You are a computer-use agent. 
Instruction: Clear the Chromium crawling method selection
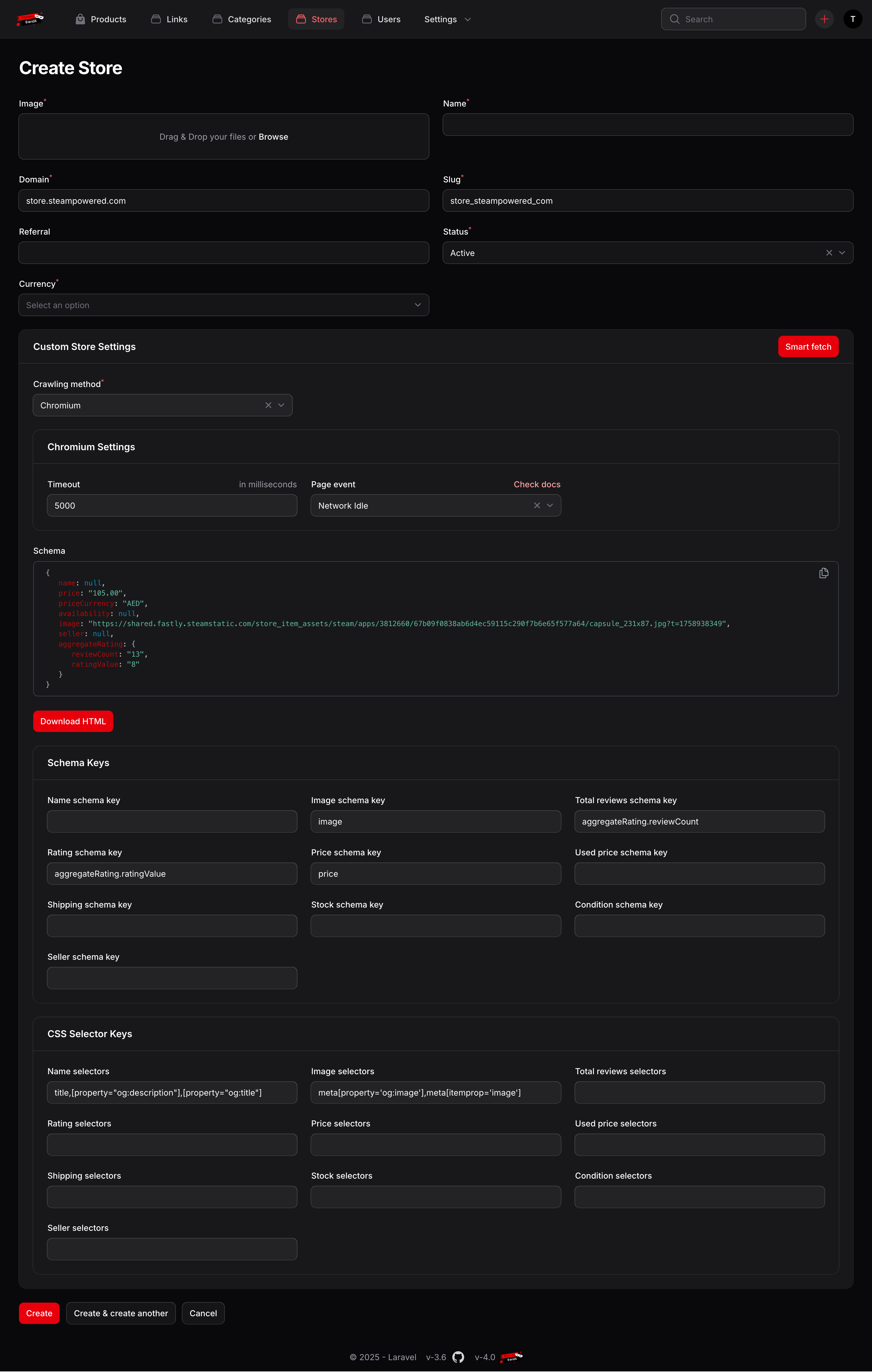click(x=268, y=406)
